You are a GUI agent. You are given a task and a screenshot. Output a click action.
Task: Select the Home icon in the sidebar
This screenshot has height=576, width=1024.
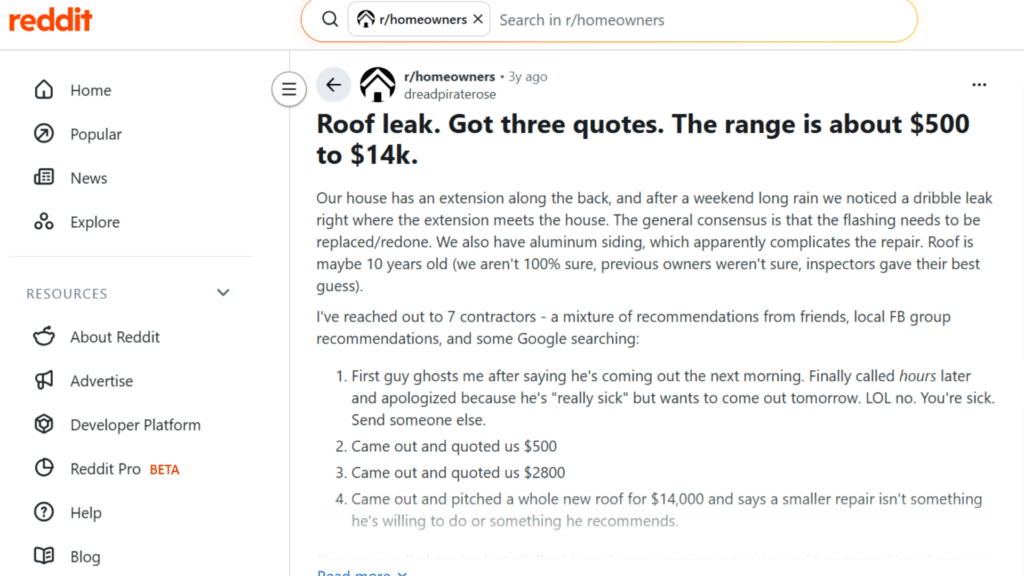coord(44,90)
